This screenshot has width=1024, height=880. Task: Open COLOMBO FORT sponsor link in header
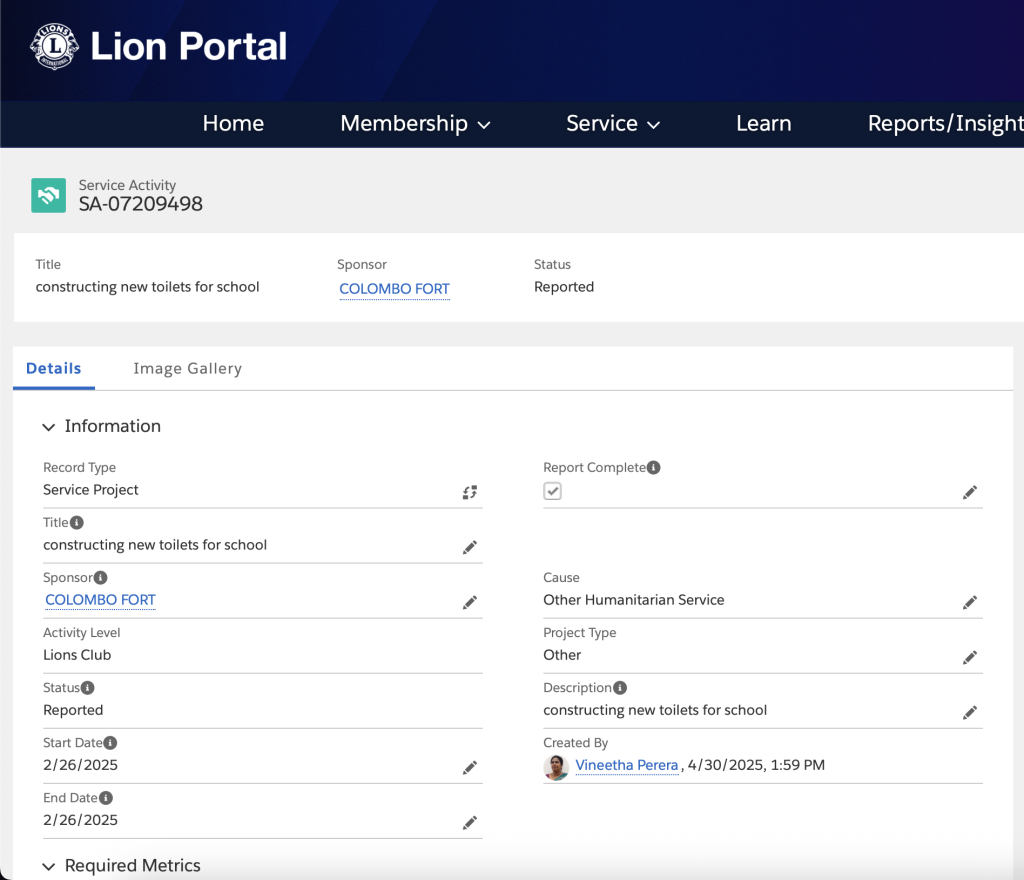[394, 289]
